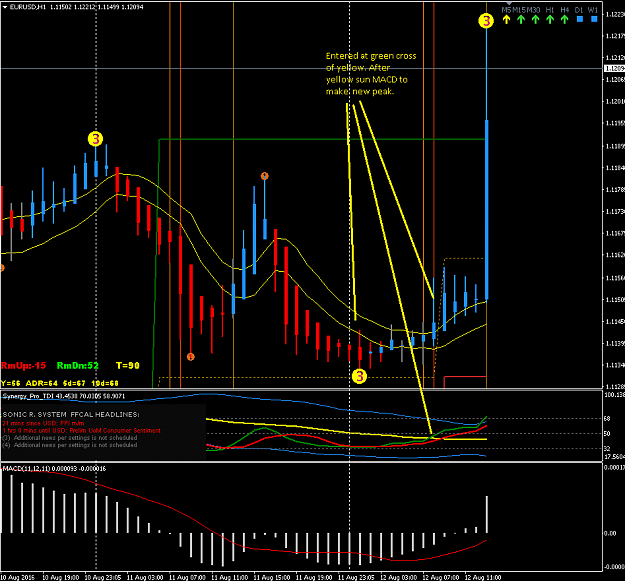Click the T=90 readout
This screenshot has height=581, width=625.
[x=128, y=365]
